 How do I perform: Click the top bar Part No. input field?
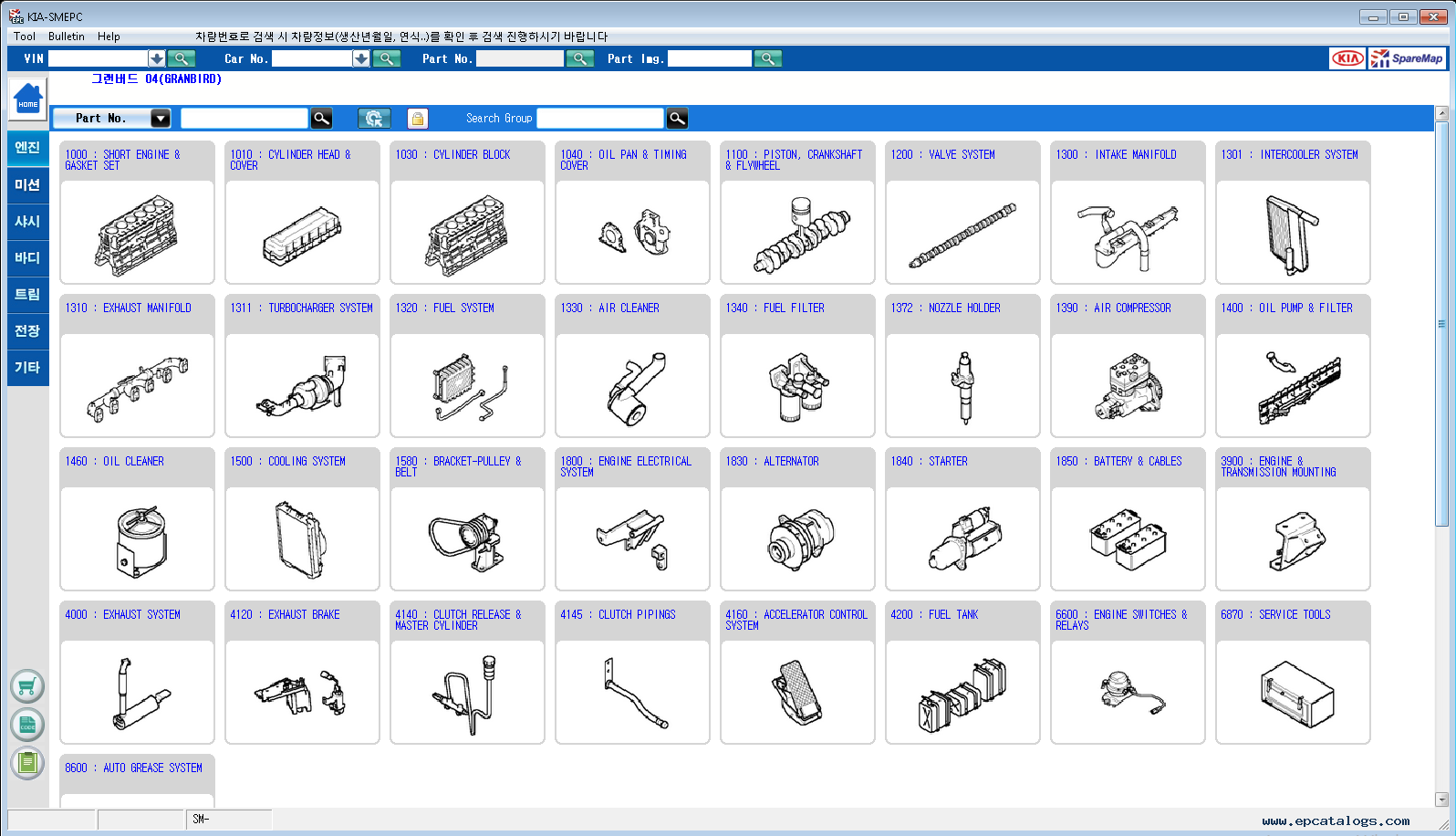click(519, 58)
